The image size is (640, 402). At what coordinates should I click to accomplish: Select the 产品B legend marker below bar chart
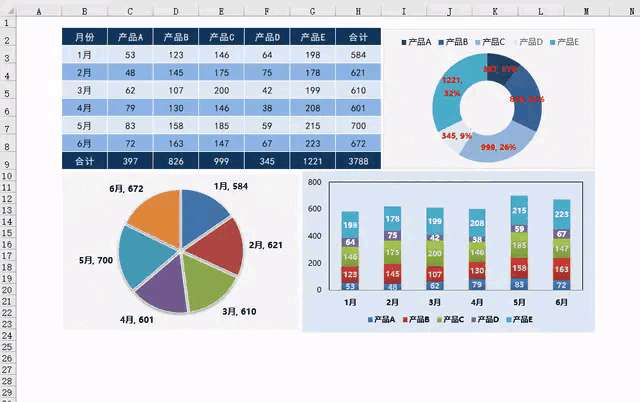pos(405,320)
